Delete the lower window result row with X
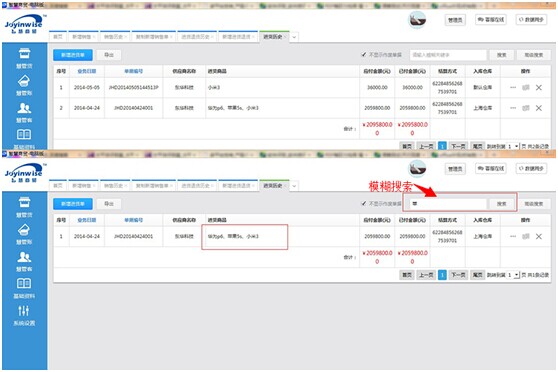 click(x=539, y=236)
